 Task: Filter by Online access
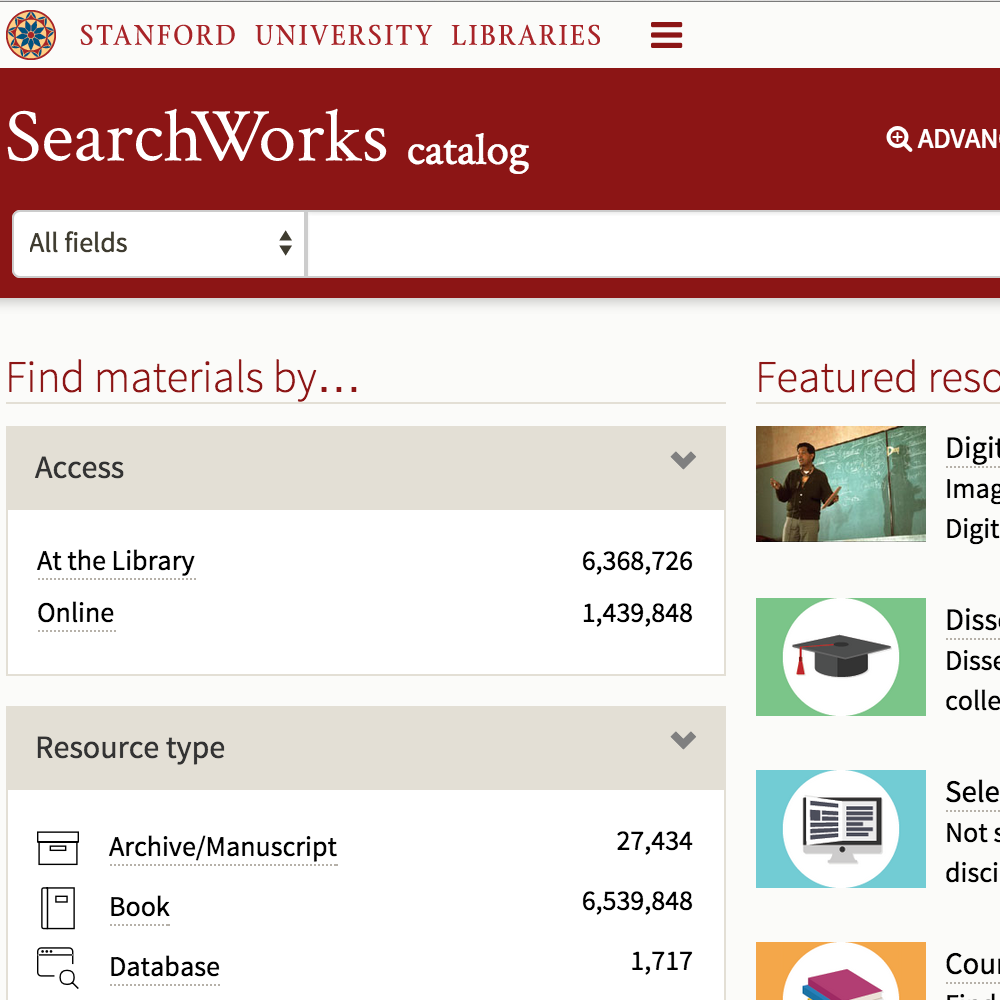(76, 613)
